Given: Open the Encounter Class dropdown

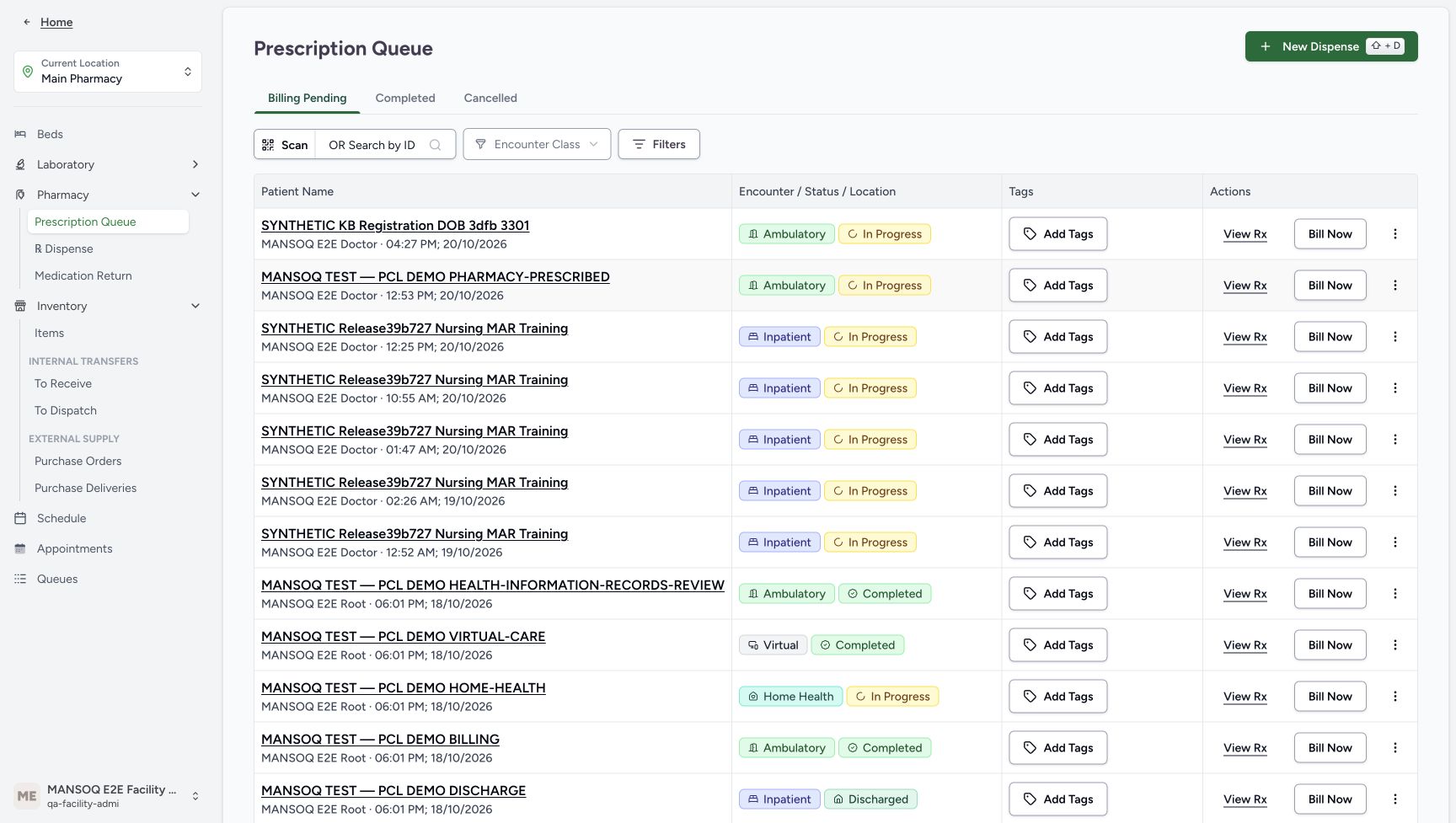Looking at the screenshot, I should (x=537, y=144).
